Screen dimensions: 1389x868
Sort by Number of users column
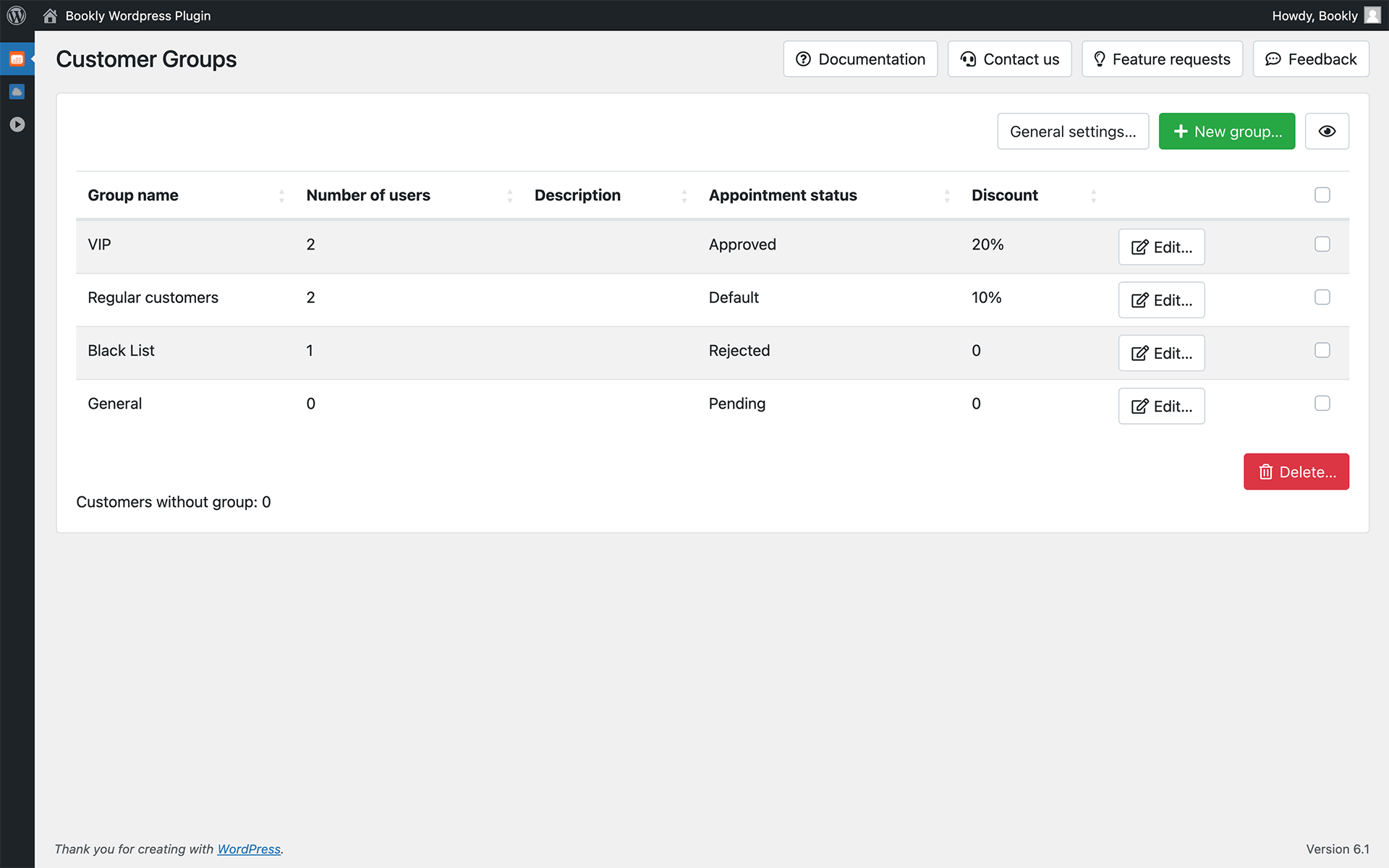pyautogui.click(x=368, y=195)
